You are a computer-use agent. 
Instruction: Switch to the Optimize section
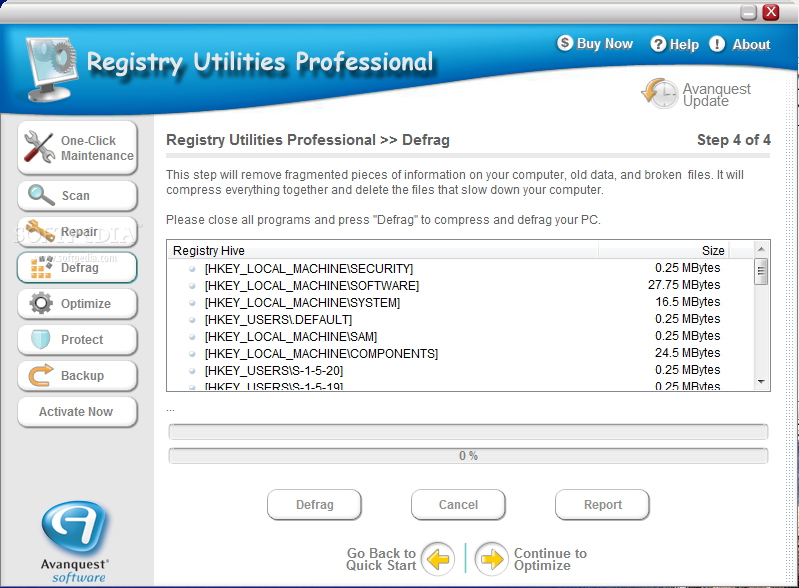pos(77,304)
